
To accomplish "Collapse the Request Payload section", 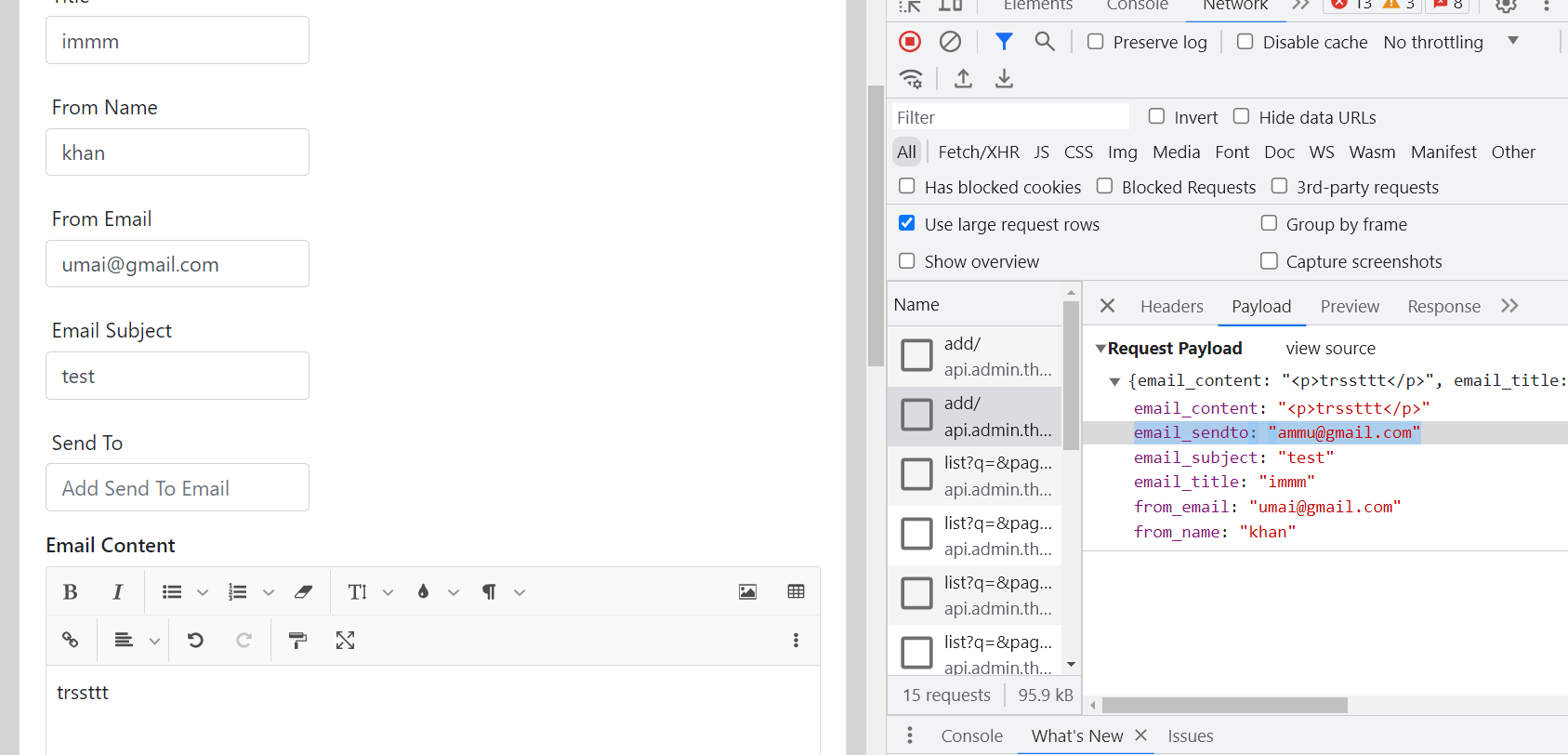I will tap(1100, 349).
